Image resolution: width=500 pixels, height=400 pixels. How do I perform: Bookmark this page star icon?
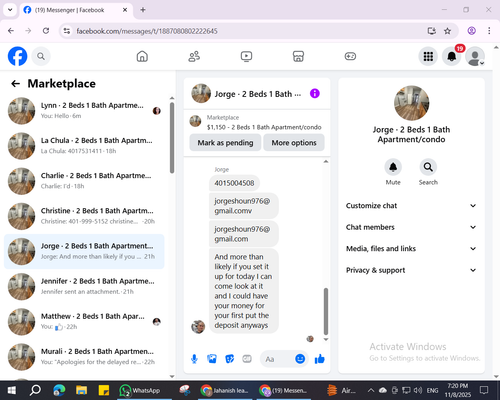click(447, 31)
